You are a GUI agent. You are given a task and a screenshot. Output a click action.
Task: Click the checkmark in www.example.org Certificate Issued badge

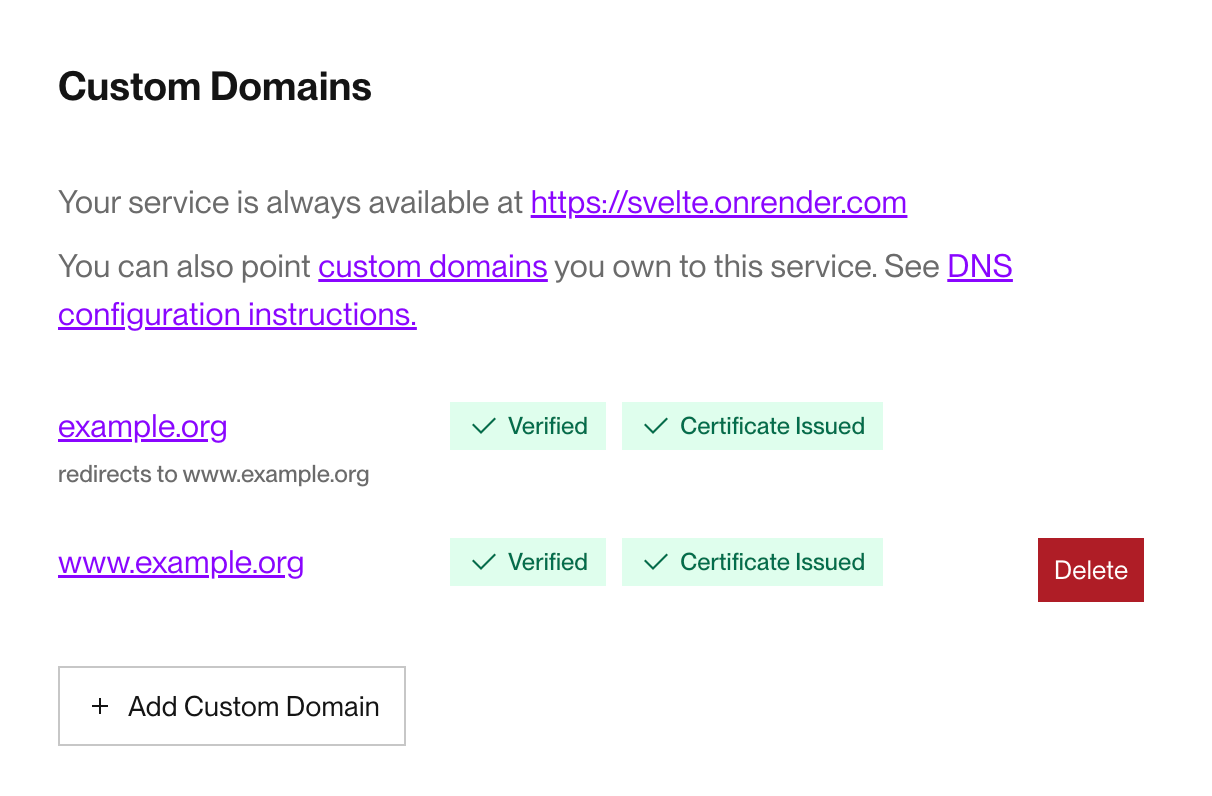[x=655, y=561]
